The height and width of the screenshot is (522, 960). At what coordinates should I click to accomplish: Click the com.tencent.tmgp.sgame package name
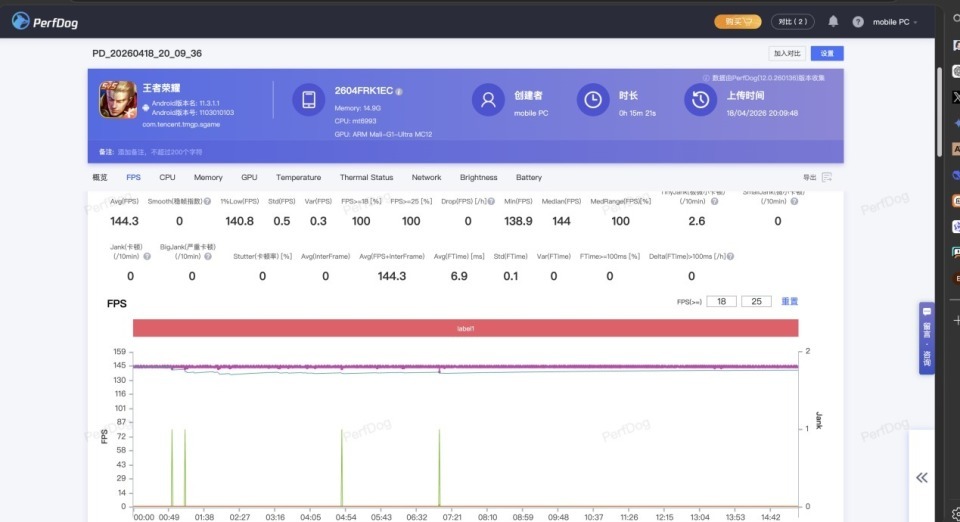[181, 124]
